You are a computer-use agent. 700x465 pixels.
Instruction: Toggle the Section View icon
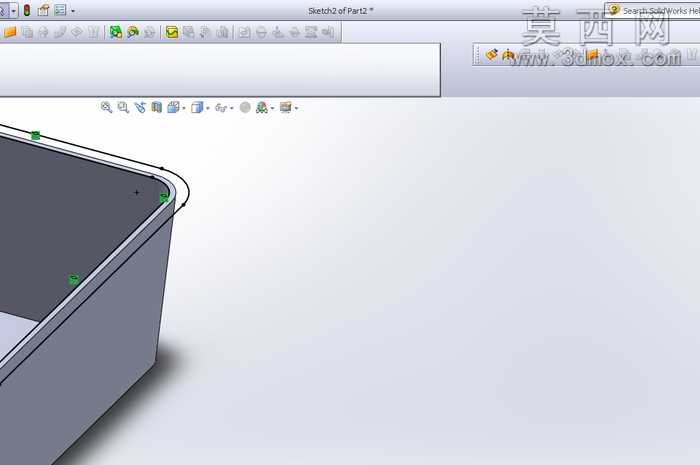pos(156,108)
